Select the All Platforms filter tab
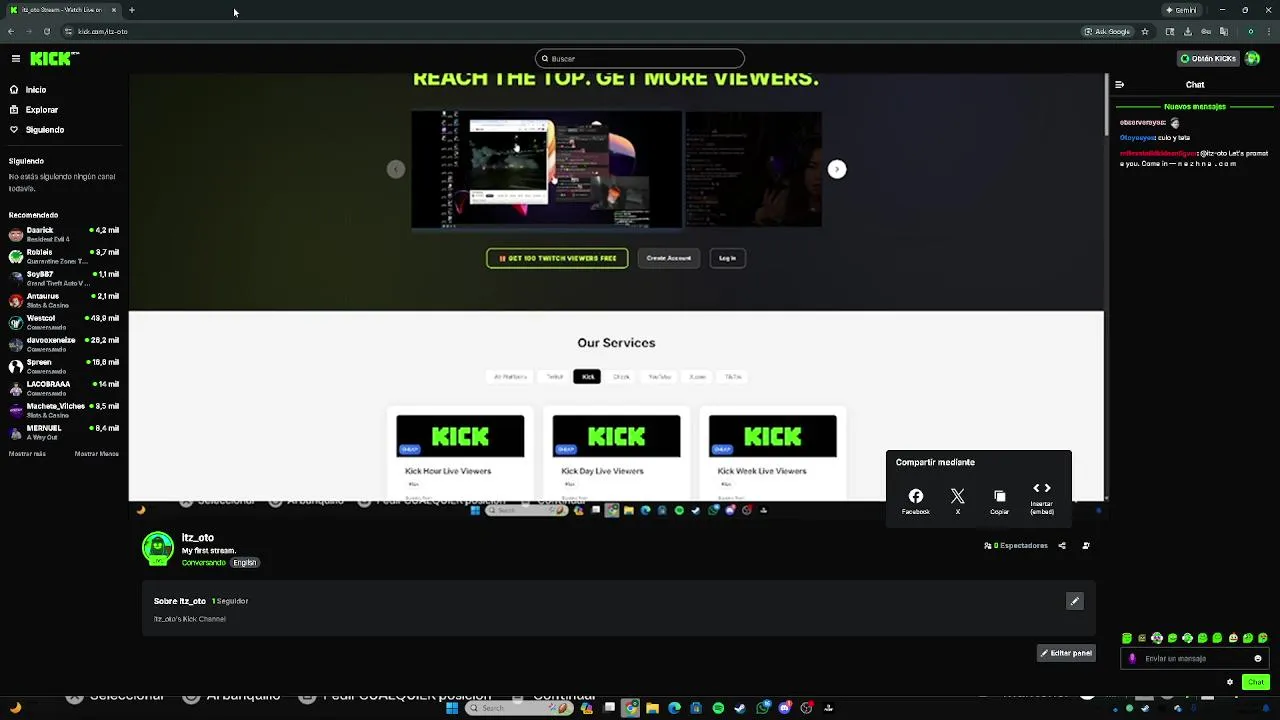The width and height of the screenshot is (1280, 720). (510, 377)
